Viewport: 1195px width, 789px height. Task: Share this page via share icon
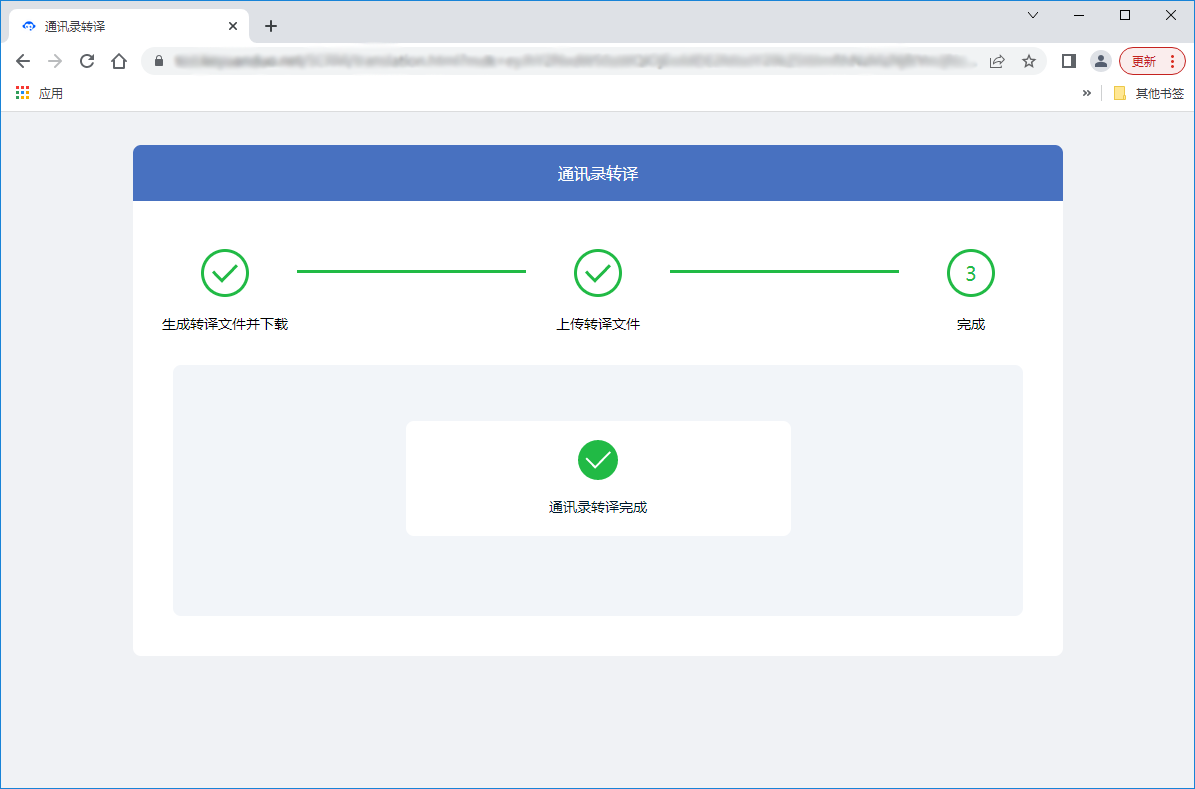click(997, 61)
